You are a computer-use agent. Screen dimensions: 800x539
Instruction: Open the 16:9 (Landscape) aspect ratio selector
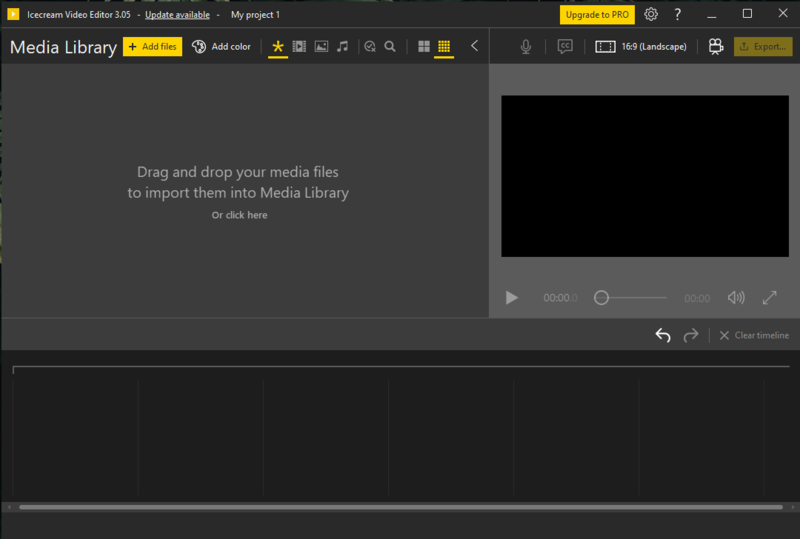point(641,46)
